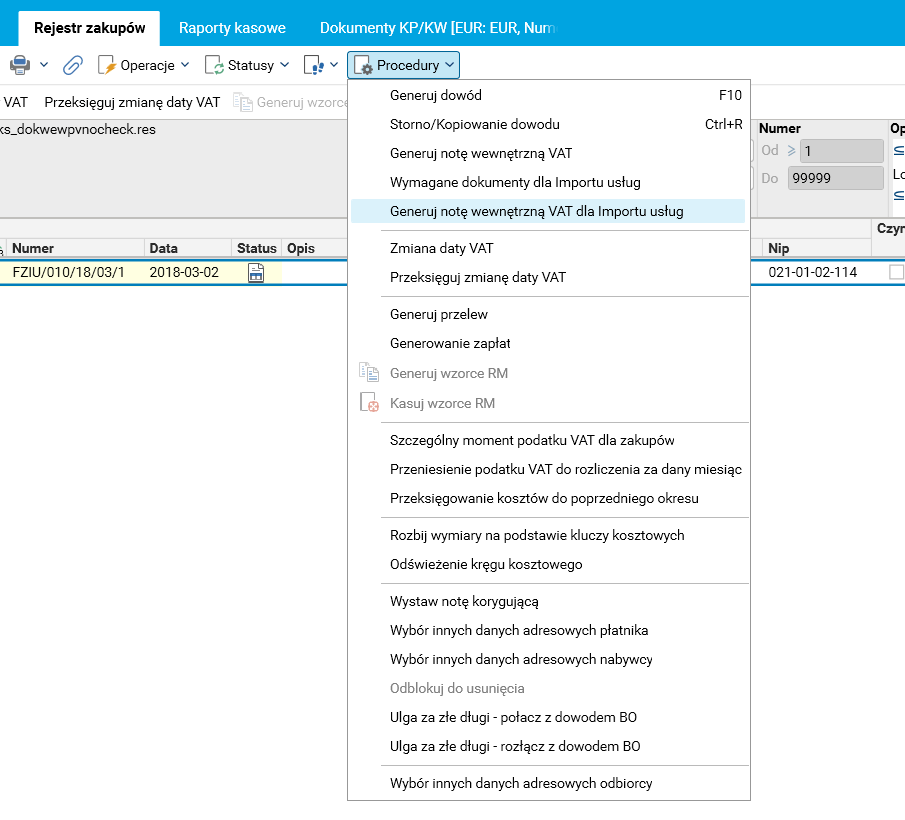Select Generuj notę wewnętrzną VAT dla Importu usług
The image size is (905, 820).
tap(548, 211)
